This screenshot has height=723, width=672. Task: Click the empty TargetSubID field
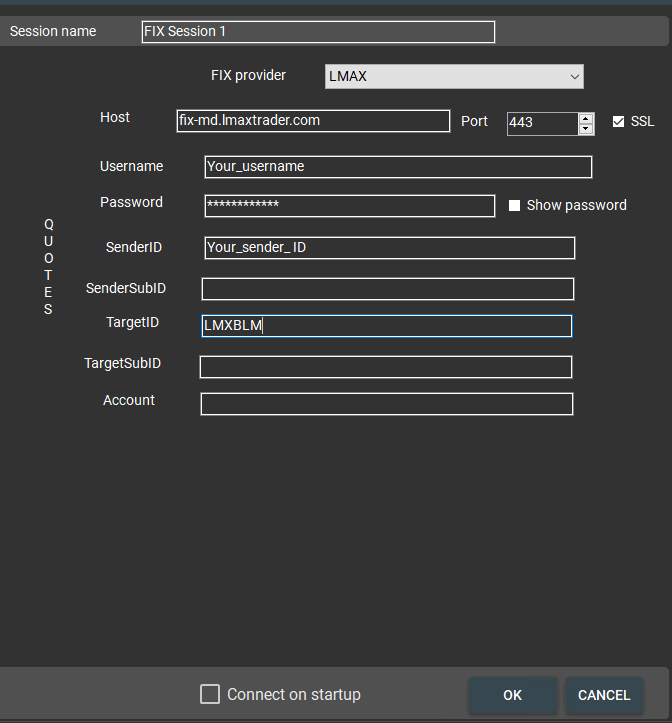[385, 367]
